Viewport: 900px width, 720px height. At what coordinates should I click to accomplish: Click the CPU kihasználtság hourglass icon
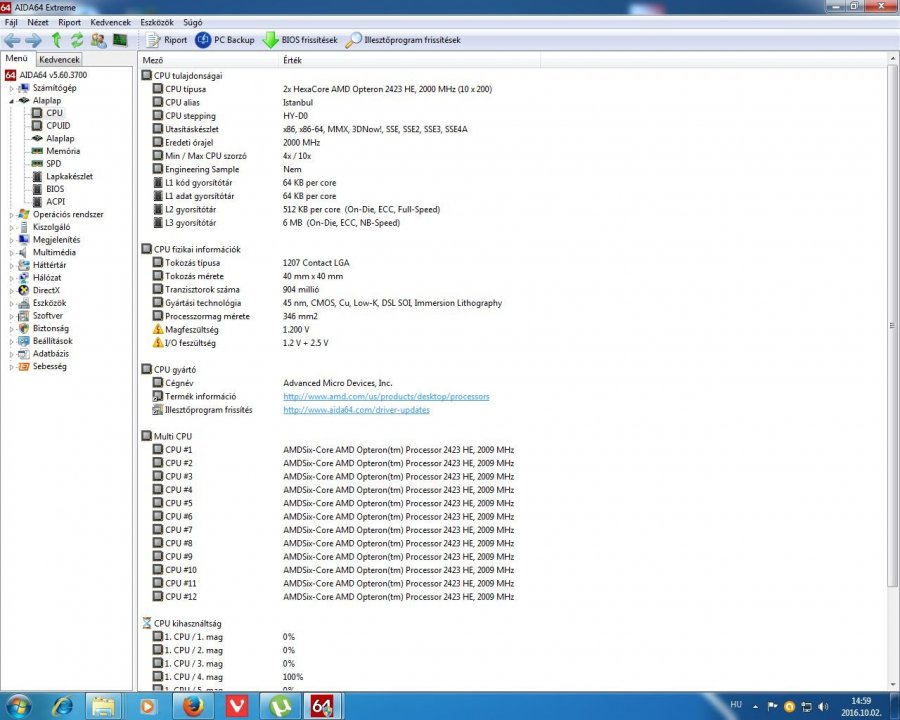(x=146, y=624)
